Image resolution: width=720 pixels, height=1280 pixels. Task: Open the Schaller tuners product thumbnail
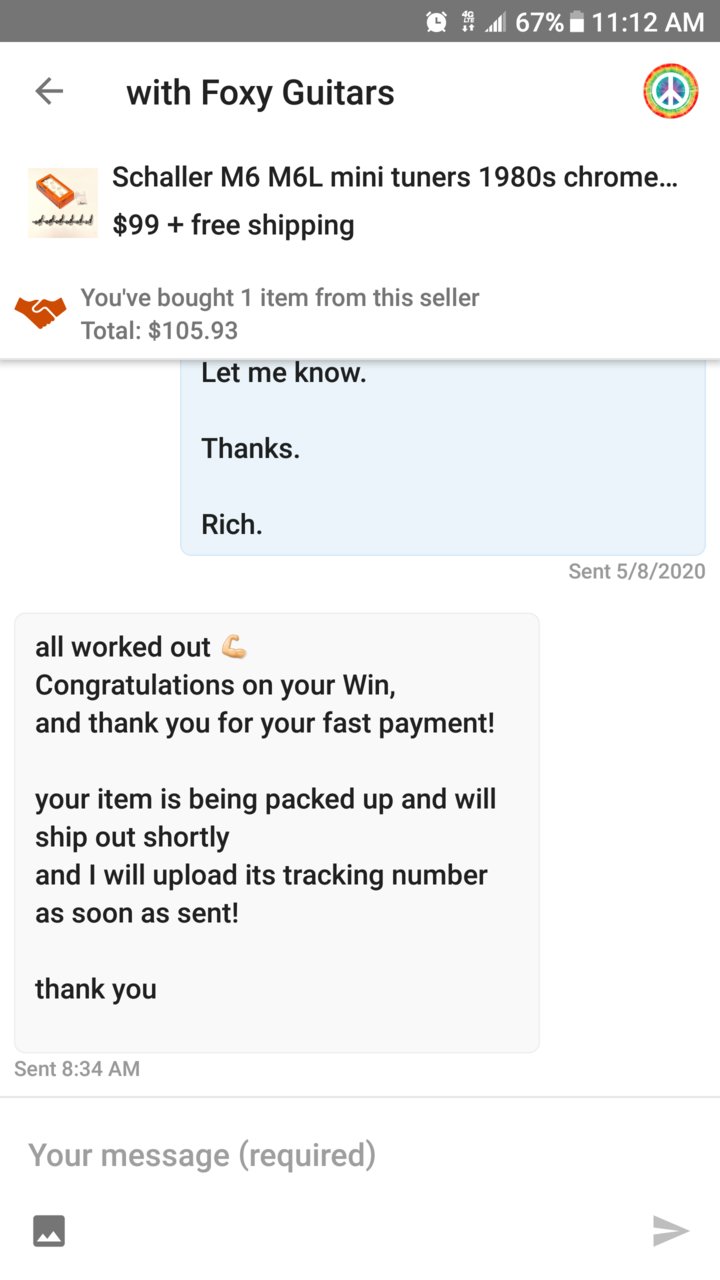click(62, 203)
